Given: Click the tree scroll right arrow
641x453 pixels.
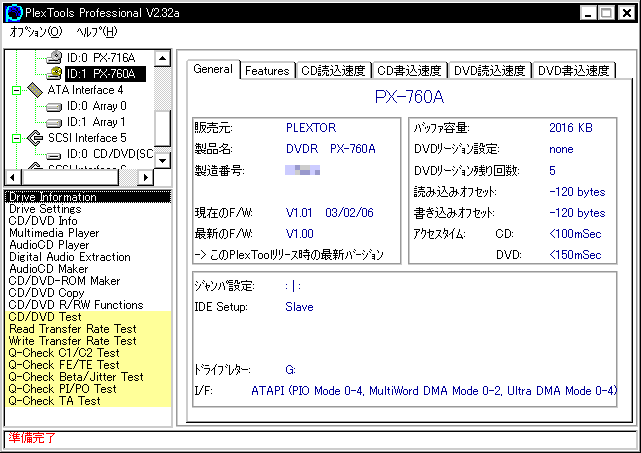Looking at the screenshot, I should coord(146,177).
